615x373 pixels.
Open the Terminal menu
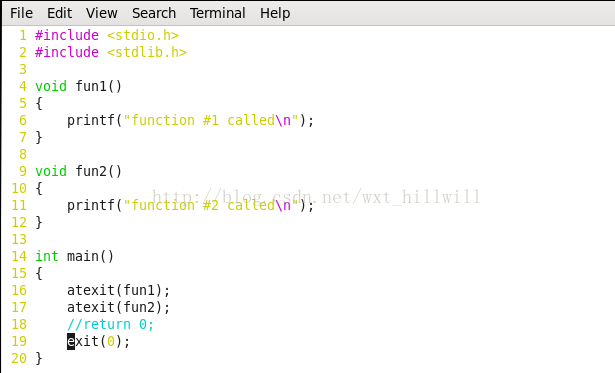218,13
